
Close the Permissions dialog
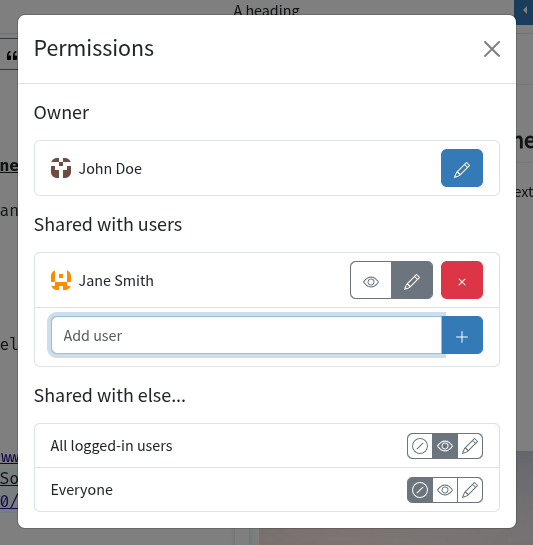click(492, 49)
